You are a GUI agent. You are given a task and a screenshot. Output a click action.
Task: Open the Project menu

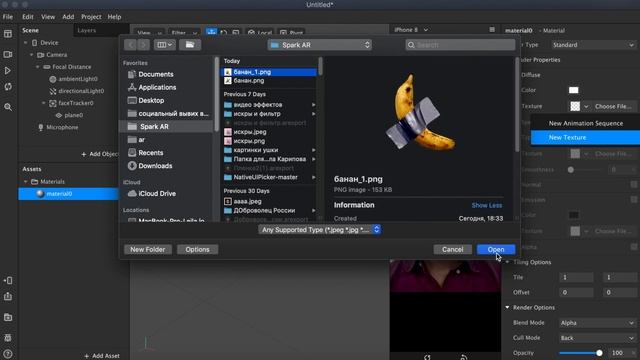(91, 17)
